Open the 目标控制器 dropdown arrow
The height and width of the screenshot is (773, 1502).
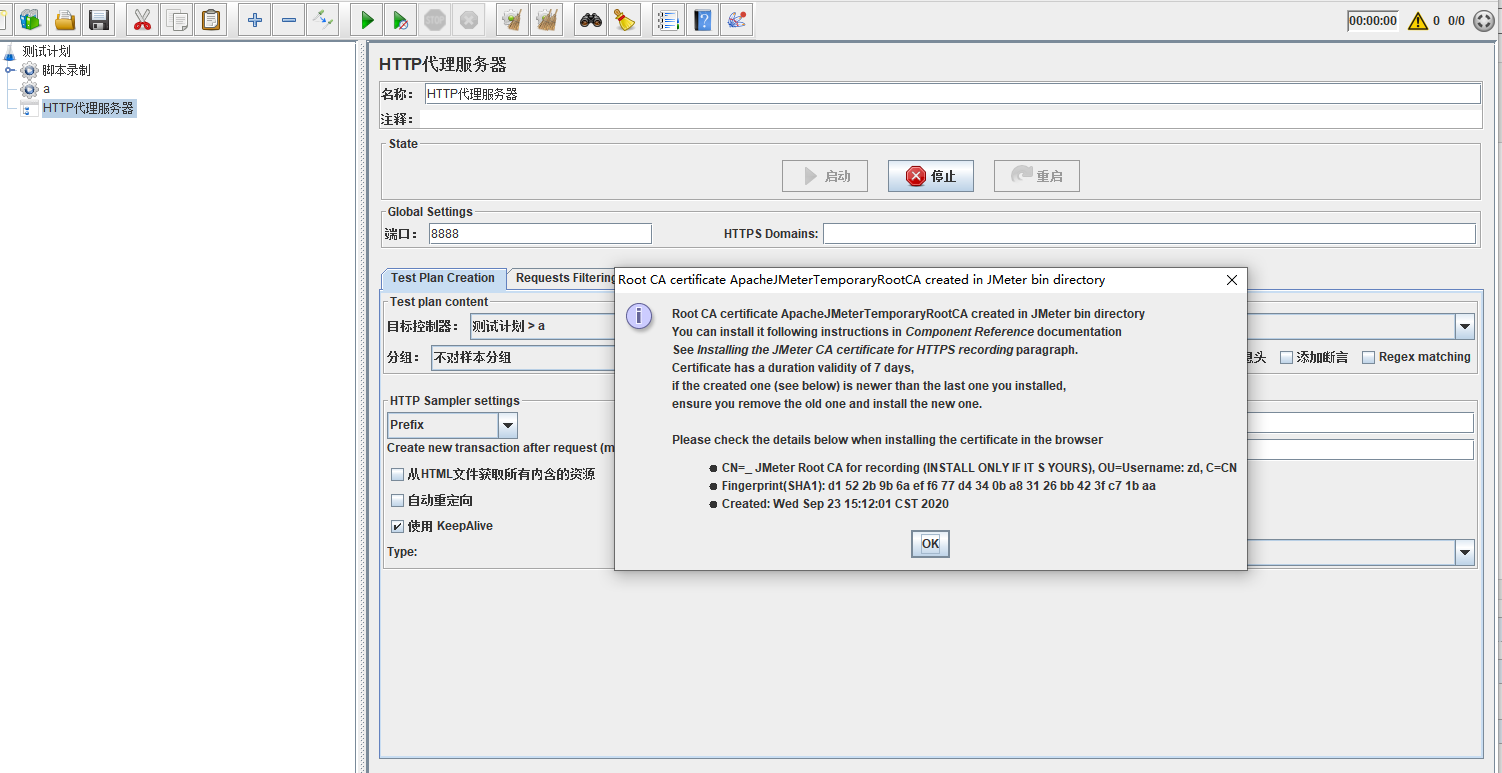(1465, 326)
